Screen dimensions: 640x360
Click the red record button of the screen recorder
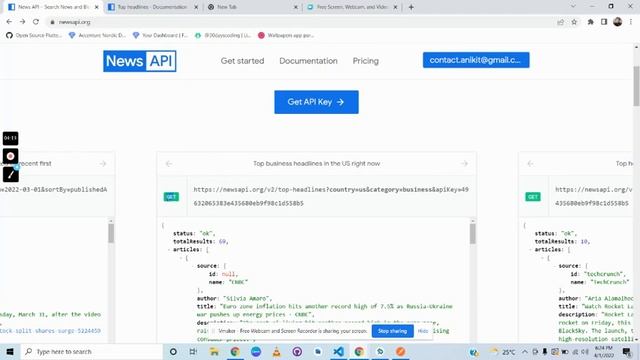11,156
